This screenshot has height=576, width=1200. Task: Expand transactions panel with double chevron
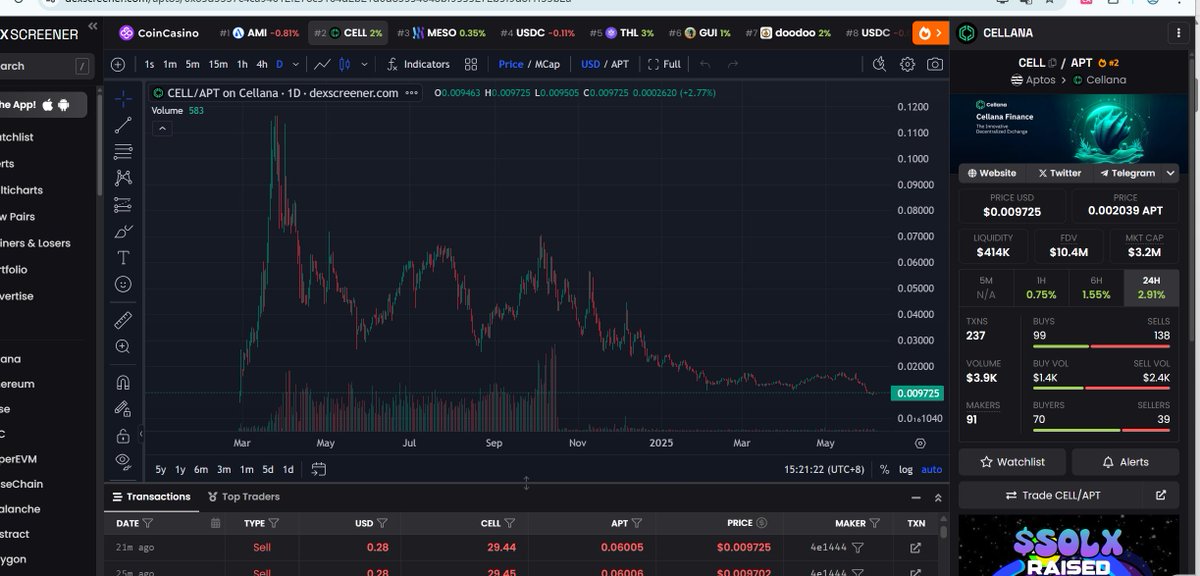(938, 497)
